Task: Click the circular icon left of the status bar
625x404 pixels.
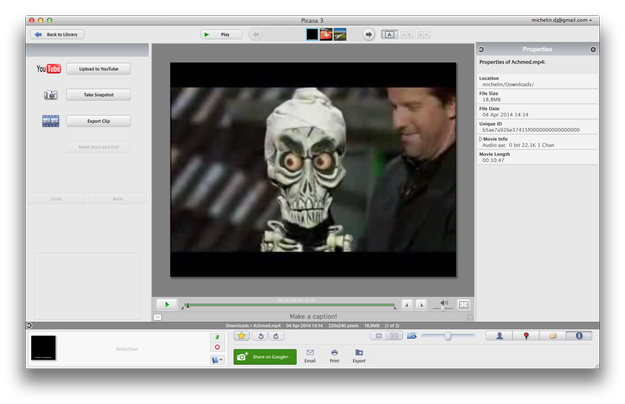Action: click(29, 326)
